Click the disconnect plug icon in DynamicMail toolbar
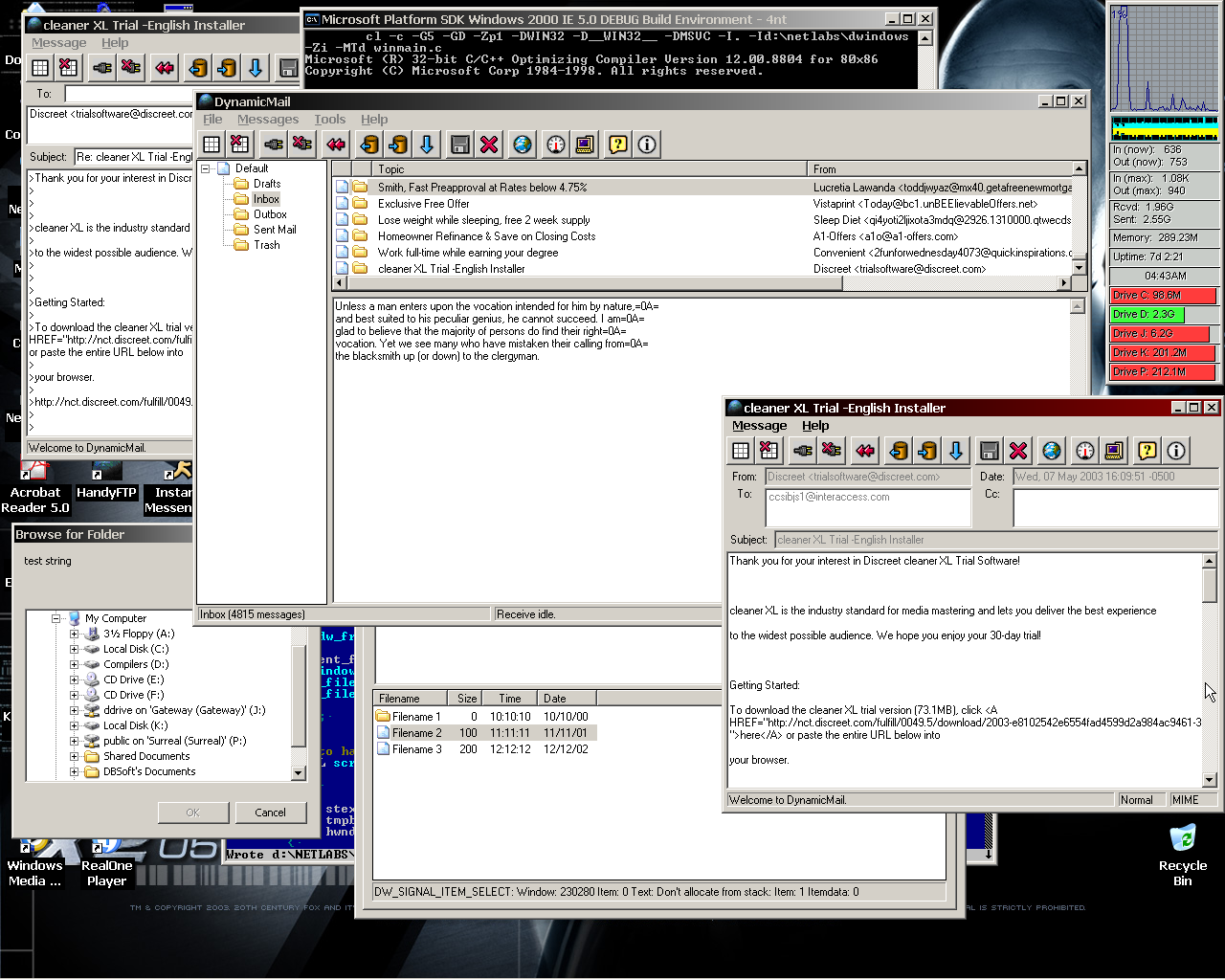The width and height of the screenshot is (1225, 980). point(302,145)
